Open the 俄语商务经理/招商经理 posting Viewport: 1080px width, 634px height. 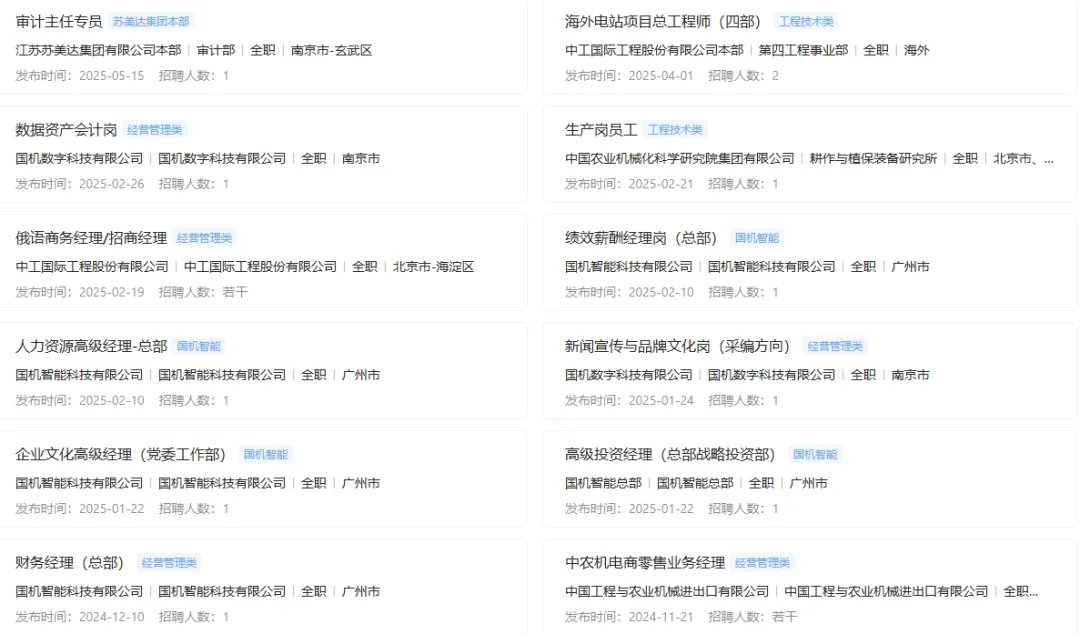(x=91, y=238)
